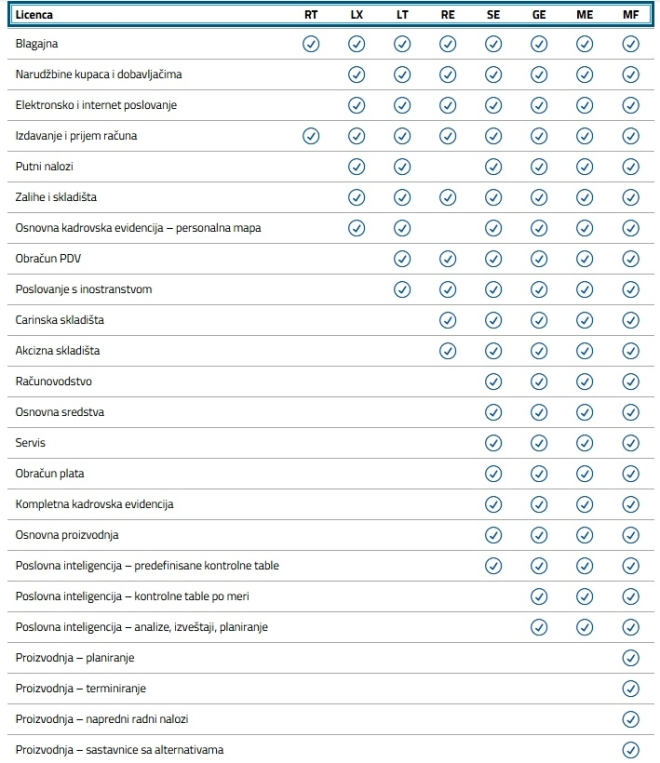Click MF checkmark for sastavnice sa alternativama
Image resolution: width=660 pixels, height=763 pixels.
coord(630,749)
